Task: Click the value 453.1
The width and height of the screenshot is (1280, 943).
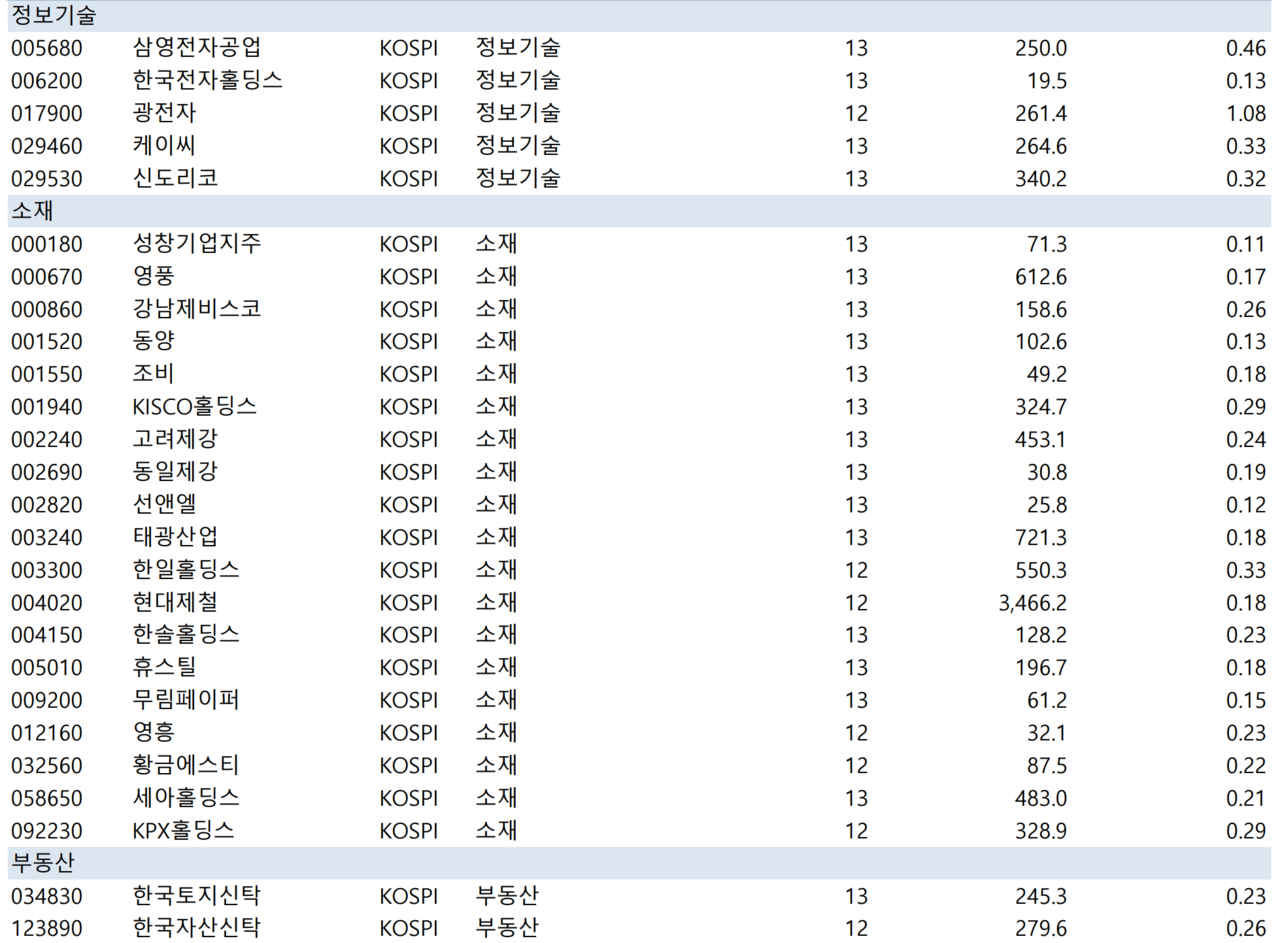Action: [1040, 439]
